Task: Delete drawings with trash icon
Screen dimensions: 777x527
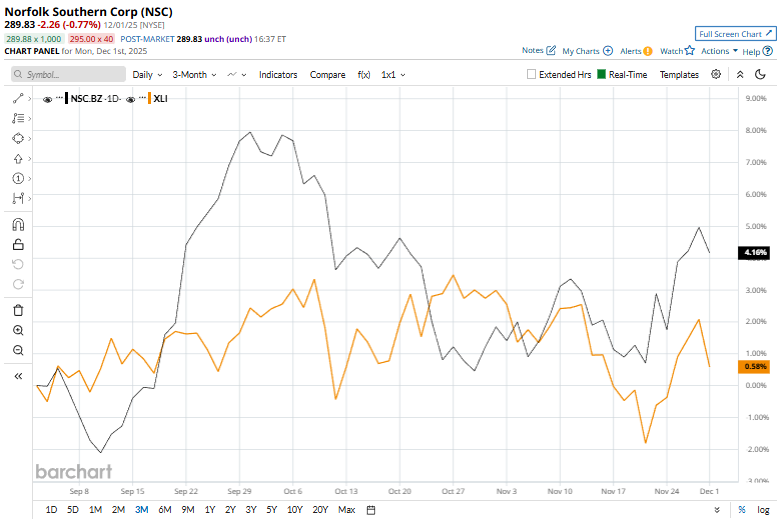Action: tap(18, 310)
